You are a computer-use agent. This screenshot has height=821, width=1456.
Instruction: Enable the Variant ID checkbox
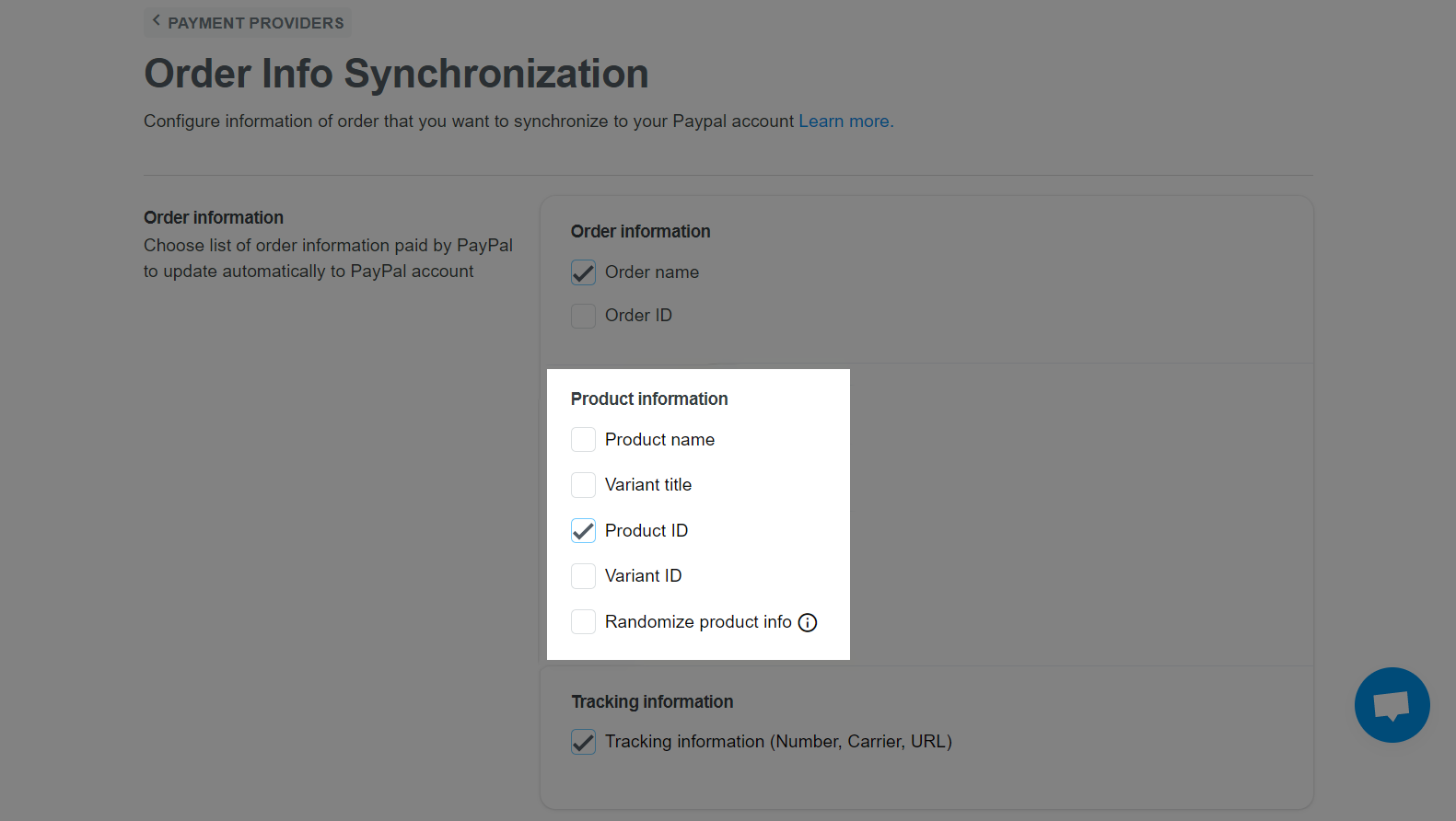(x=583, y=576)
